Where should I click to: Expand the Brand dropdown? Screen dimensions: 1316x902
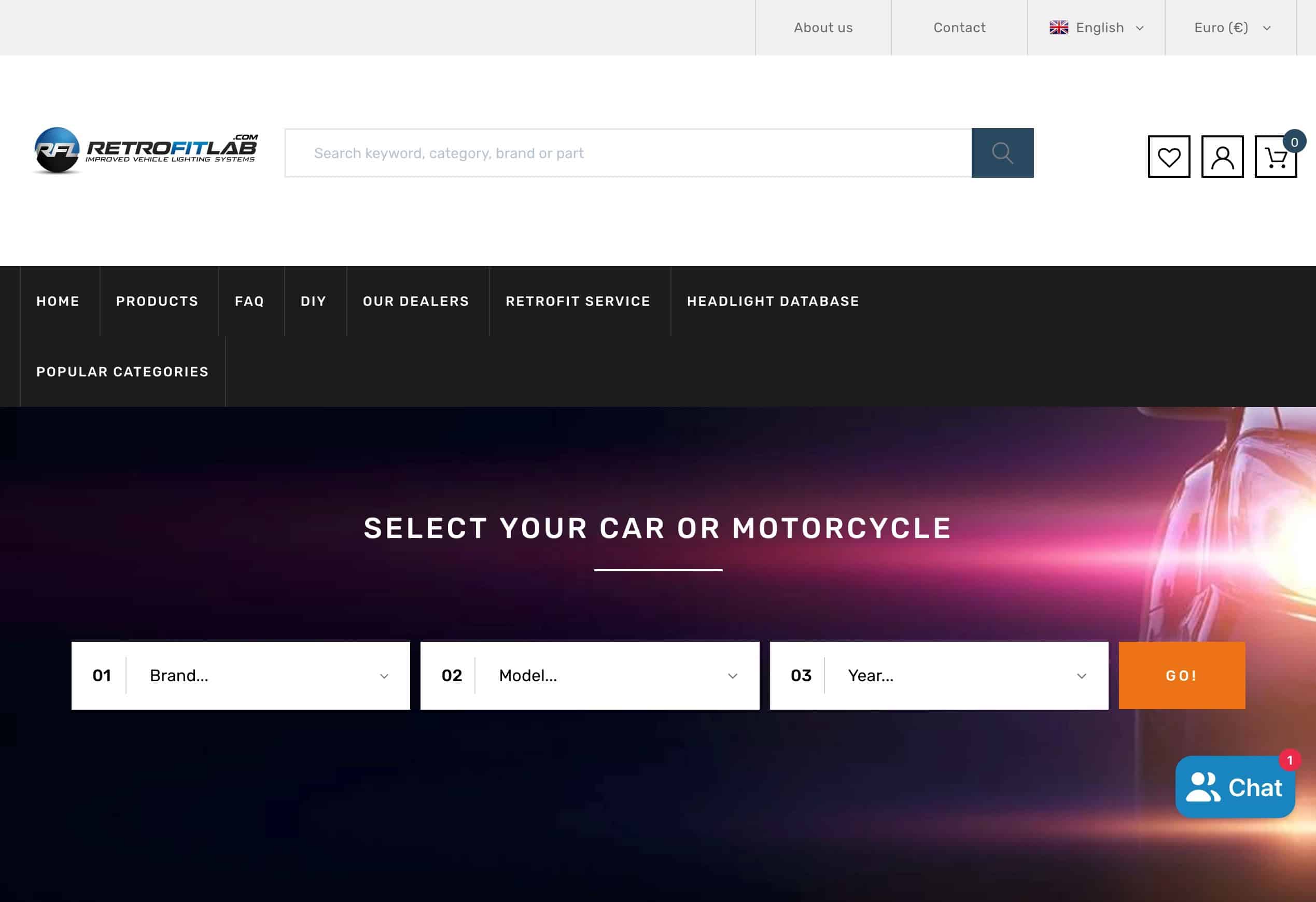(x=241, y=675)
